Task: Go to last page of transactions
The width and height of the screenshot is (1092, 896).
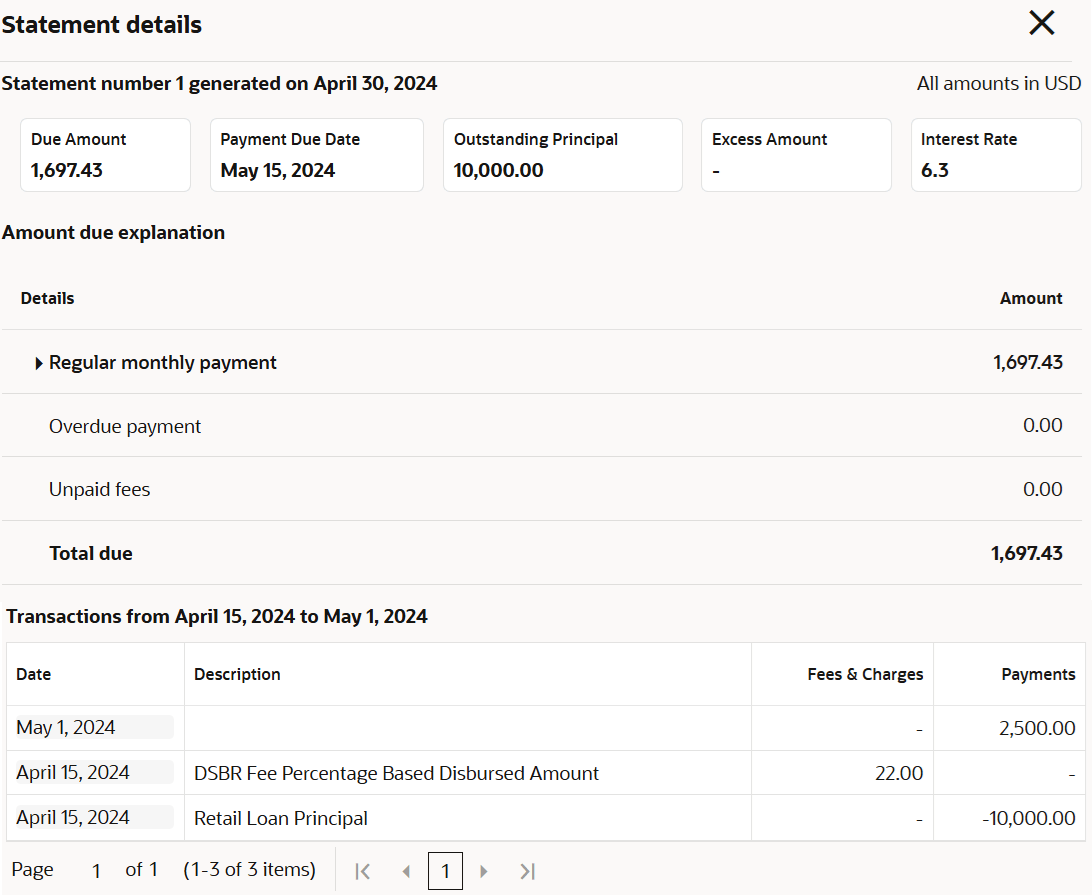Action: (527, 871)
